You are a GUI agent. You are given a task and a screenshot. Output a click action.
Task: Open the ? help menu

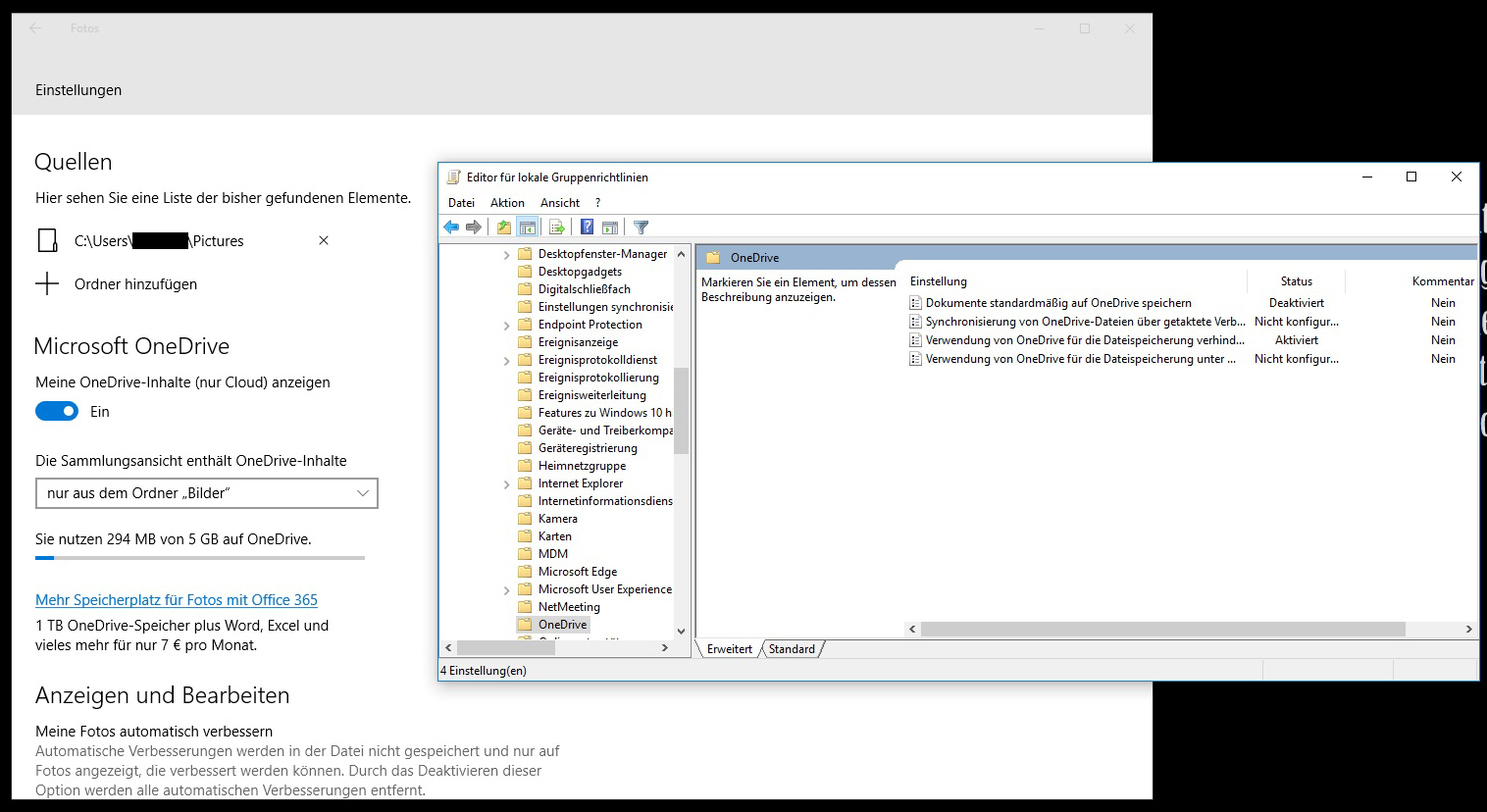[597, 203]
